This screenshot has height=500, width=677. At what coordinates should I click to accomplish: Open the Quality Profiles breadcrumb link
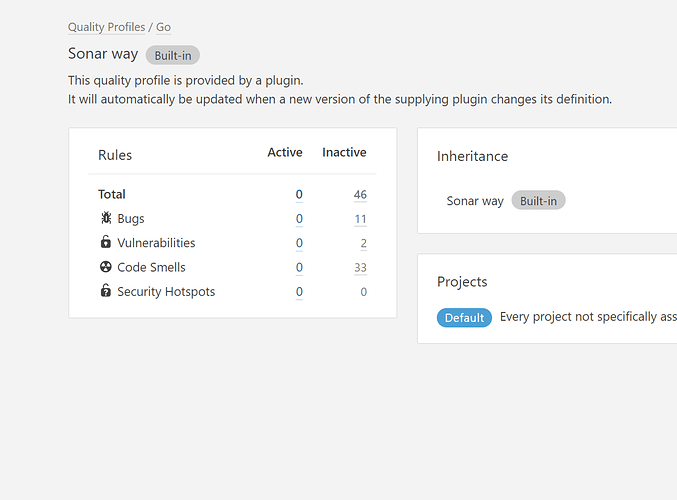tap(106, 27)
